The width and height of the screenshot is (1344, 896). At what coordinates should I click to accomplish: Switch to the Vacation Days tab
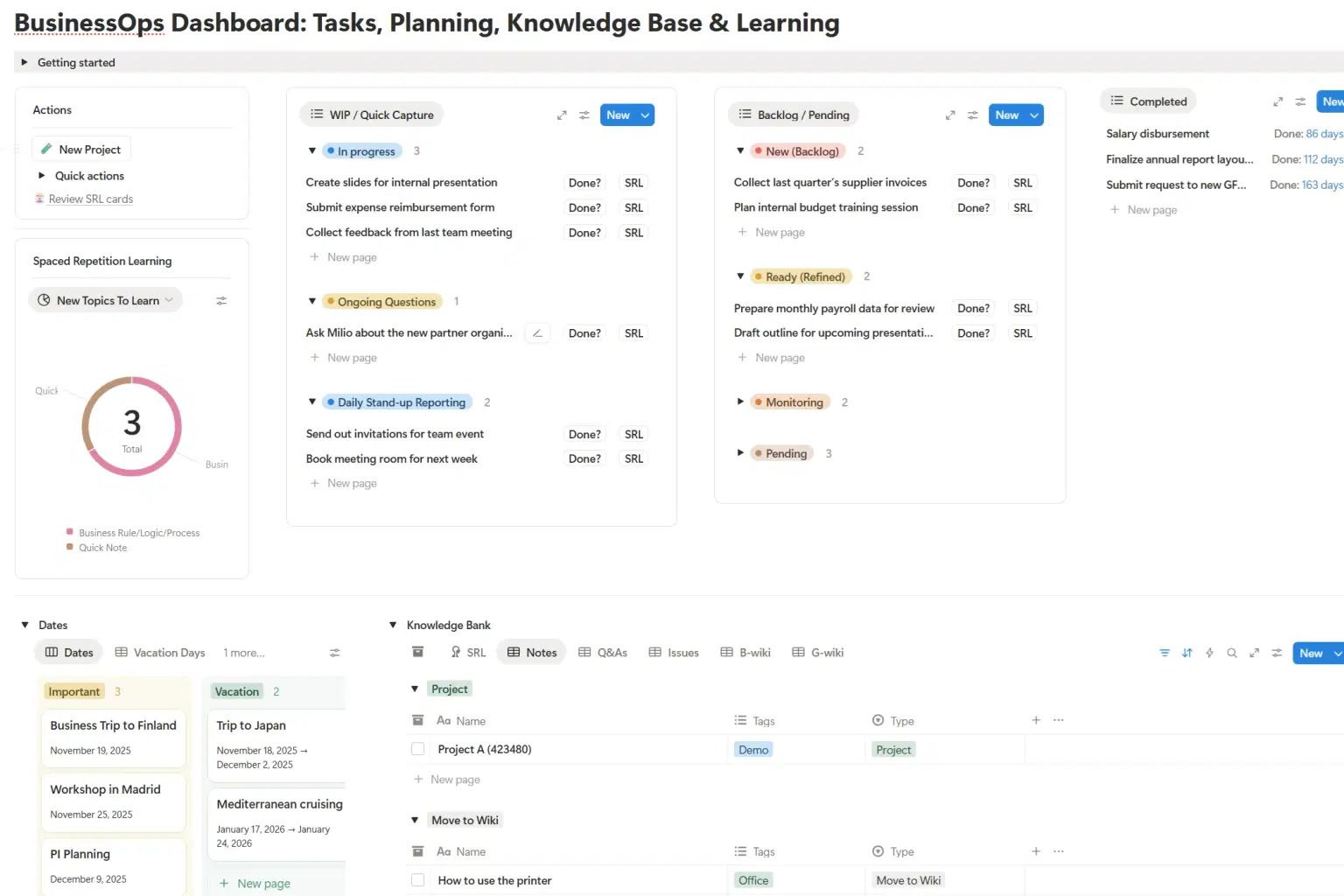click(160, 653)
